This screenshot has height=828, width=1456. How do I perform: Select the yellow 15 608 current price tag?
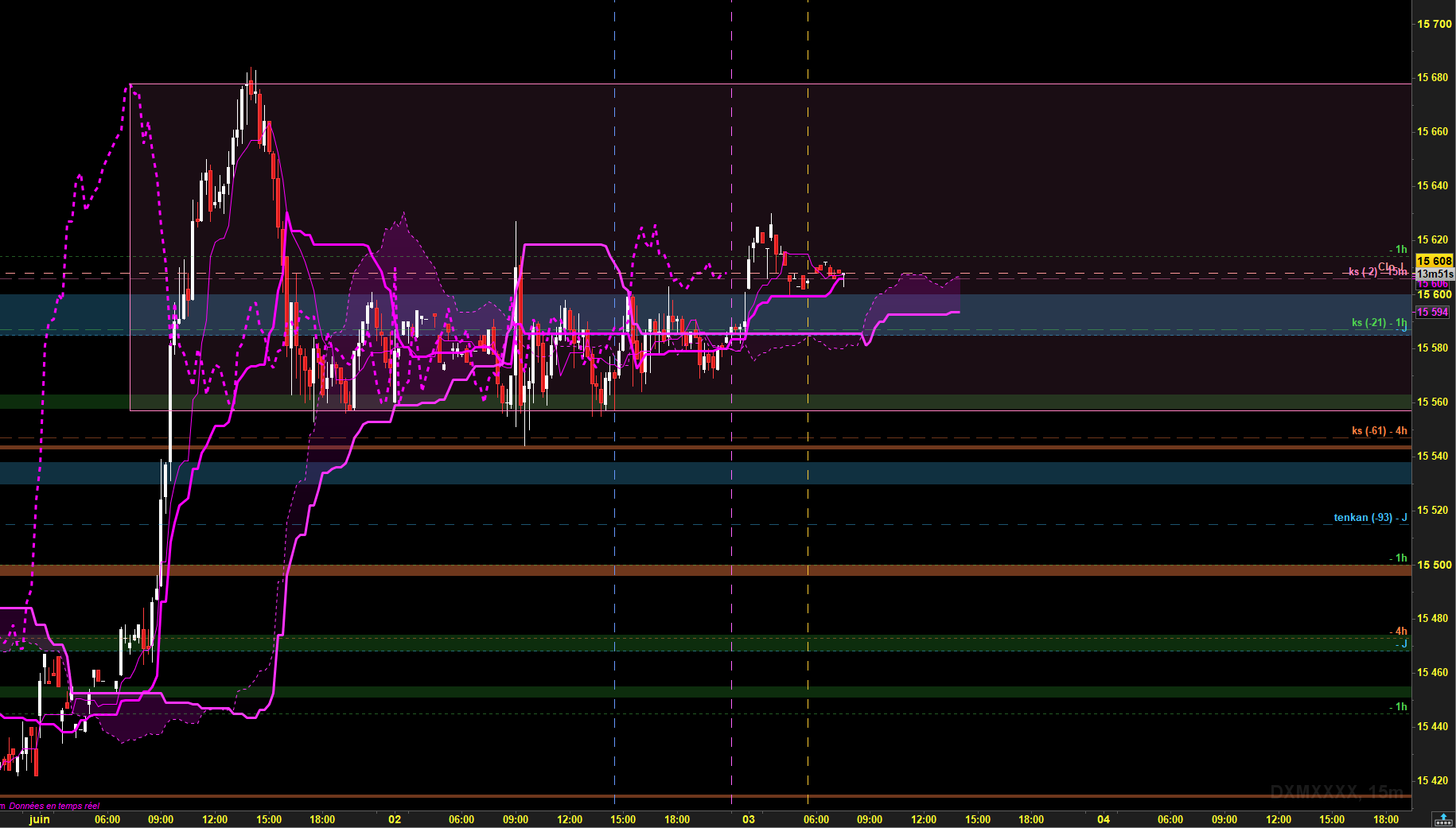(1435, 261)
